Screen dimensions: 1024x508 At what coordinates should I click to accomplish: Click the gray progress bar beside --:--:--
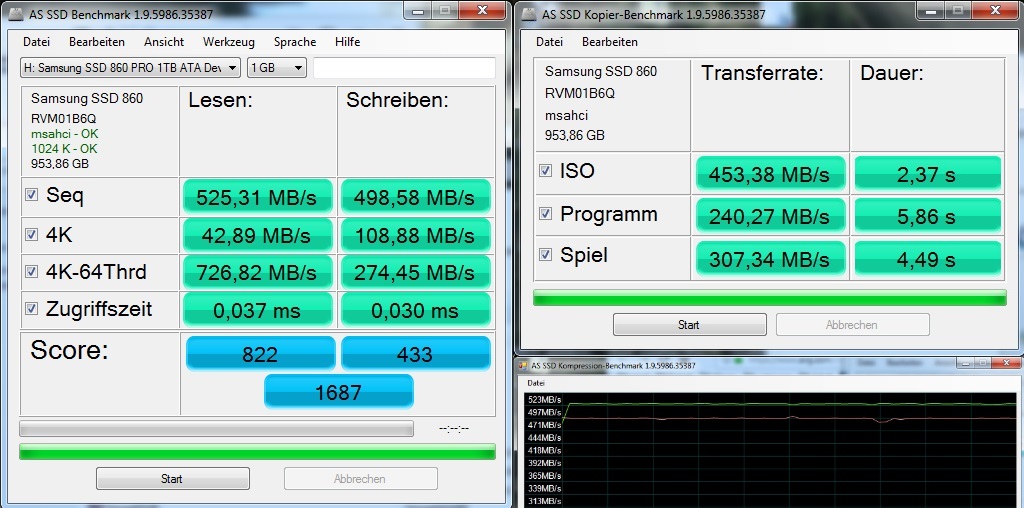tap(216, 428)
